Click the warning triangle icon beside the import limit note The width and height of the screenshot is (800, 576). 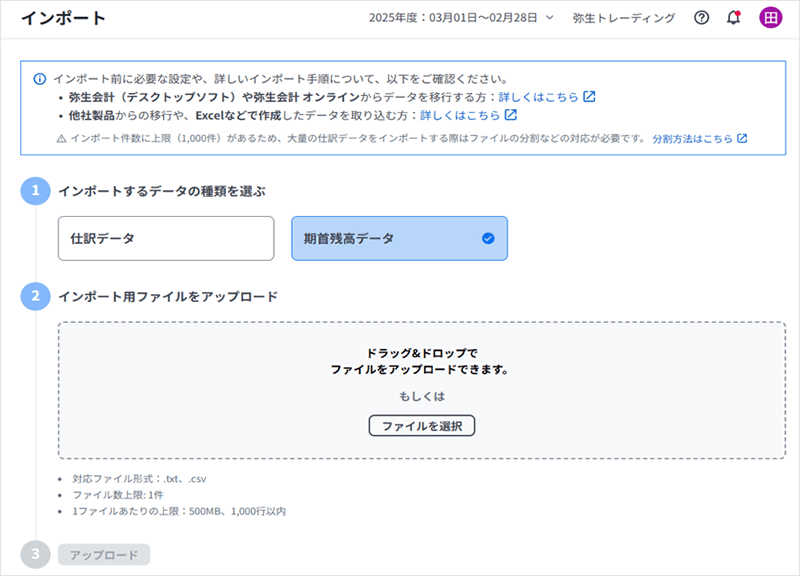point(61,139)
